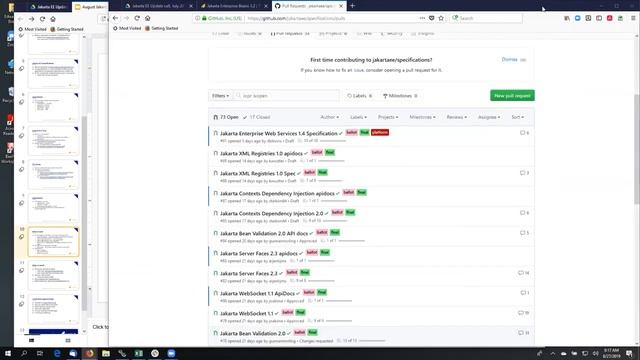Image resolution: width=640 pixels, height=360 pixels.
Task: Open a new browser tab
Action: (x=352, y=6)
